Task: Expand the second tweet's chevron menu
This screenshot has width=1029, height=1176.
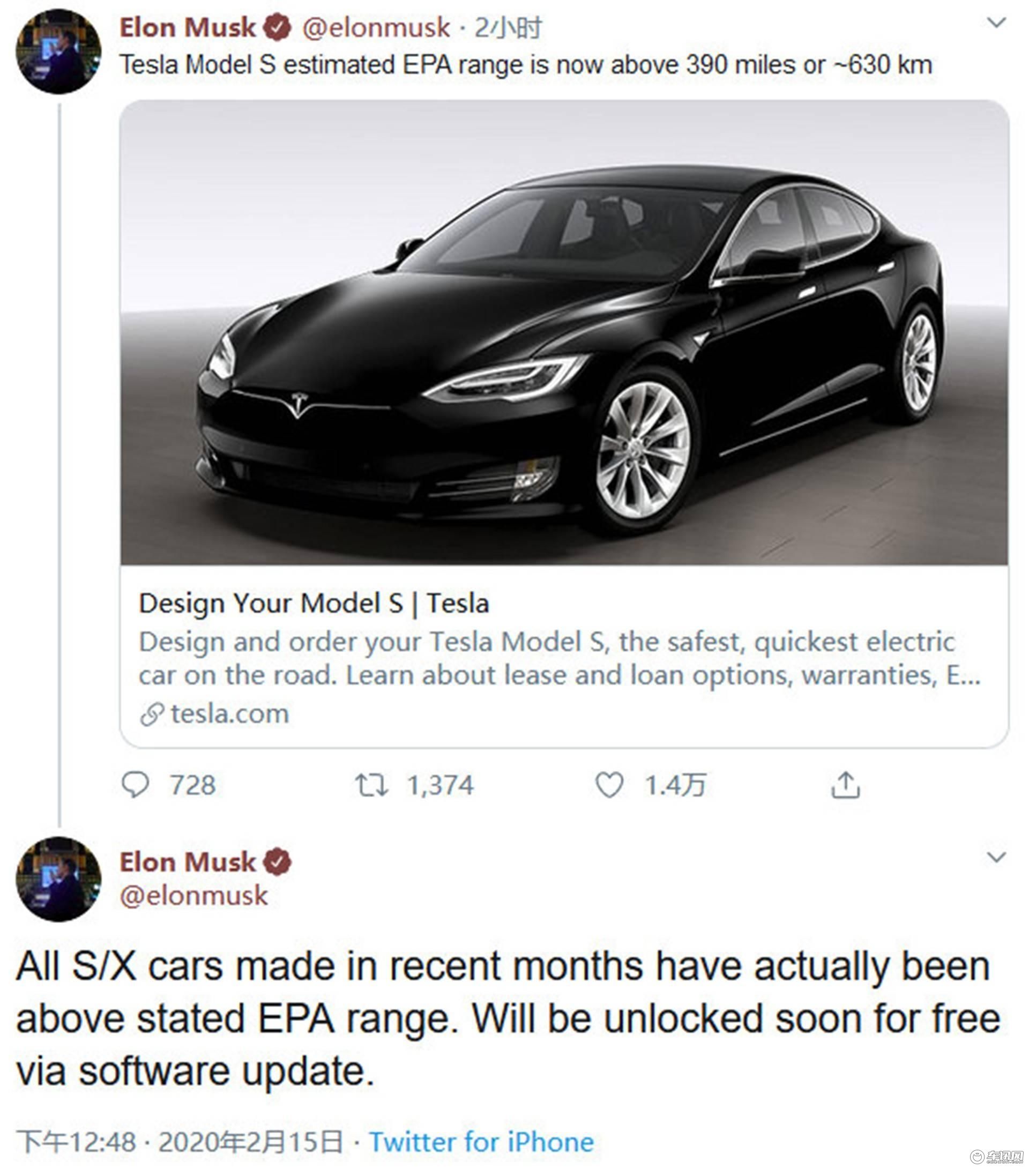Action: [996, 857]
